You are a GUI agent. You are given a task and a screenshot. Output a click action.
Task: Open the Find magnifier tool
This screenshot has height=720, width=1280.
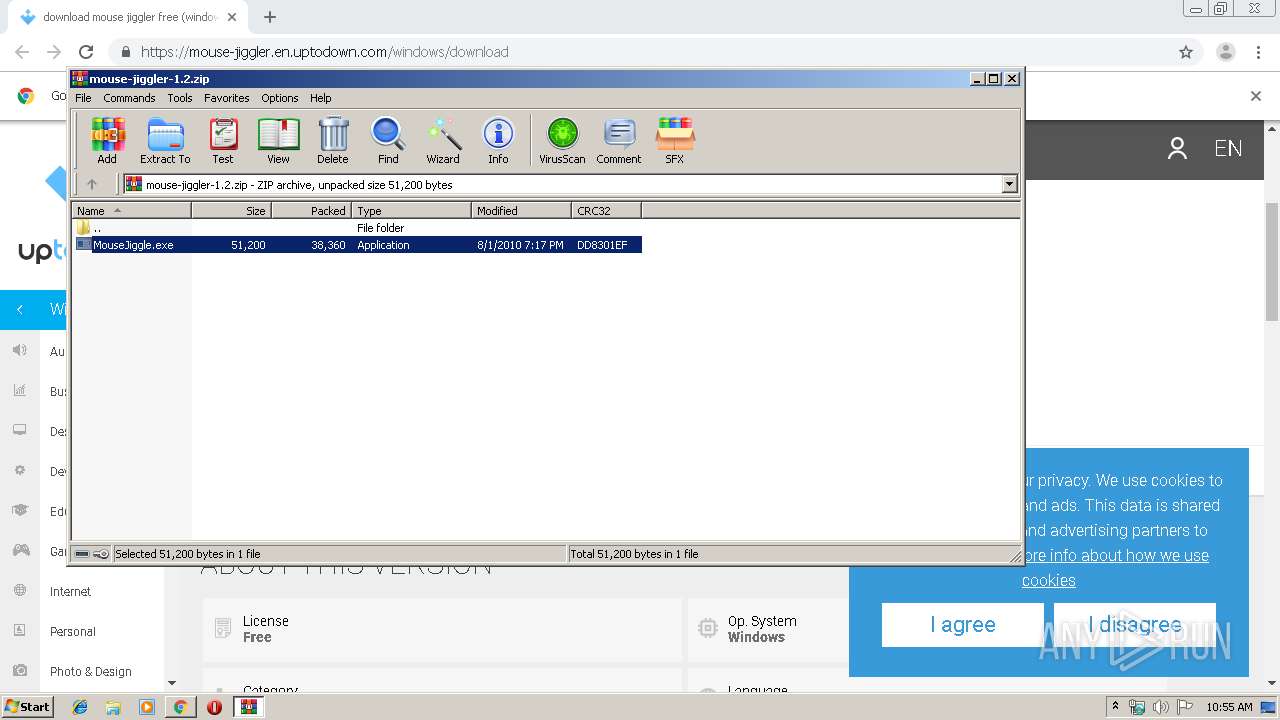388,140
